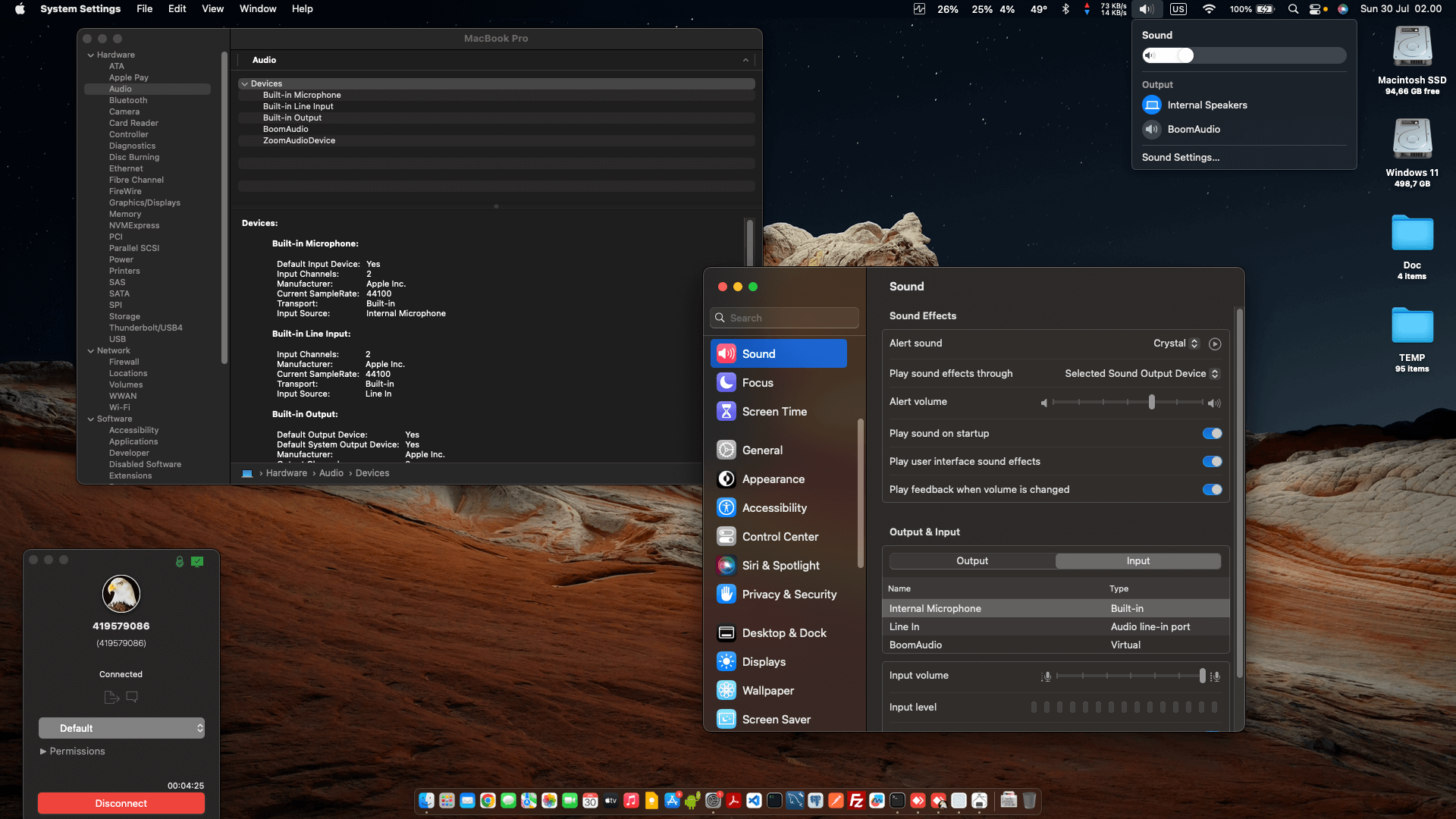Viewport: 1456px width, 819px height.
Task: Collapse the Hardware tree in System Information
Action: click(x=91, y=55)
